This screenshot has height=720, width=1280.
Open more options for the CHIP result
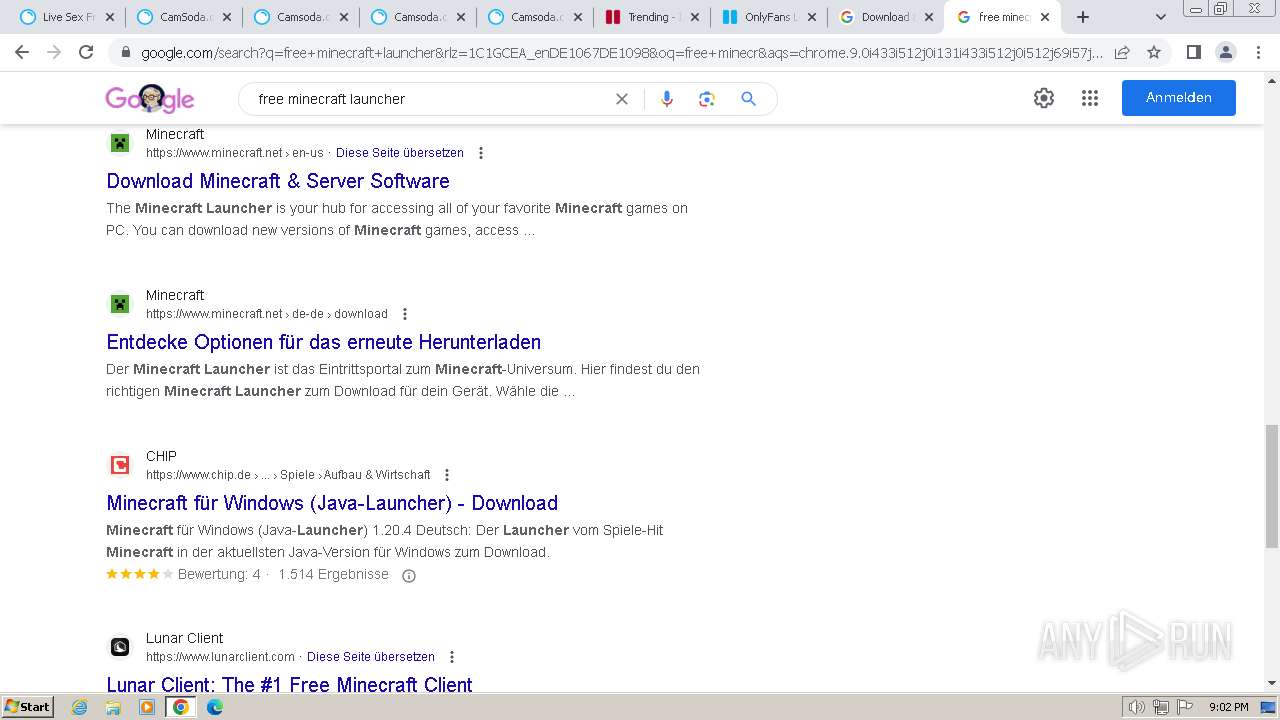[x=447, y=475]
